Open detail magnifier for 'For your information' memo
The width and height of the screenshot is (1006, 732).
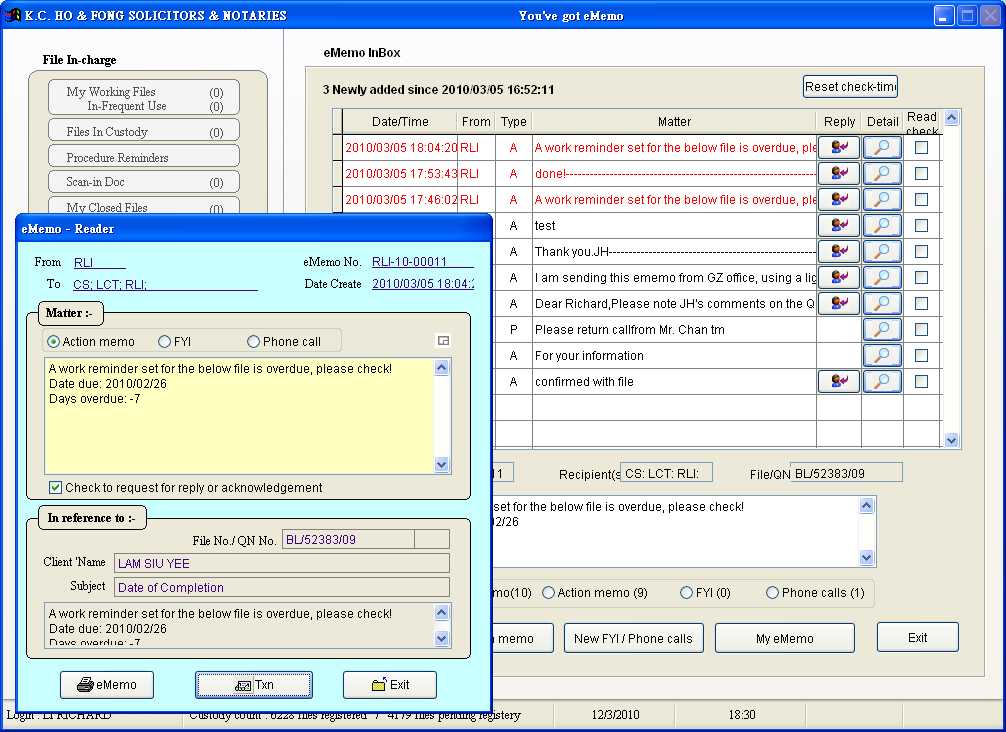pos(881,355)
